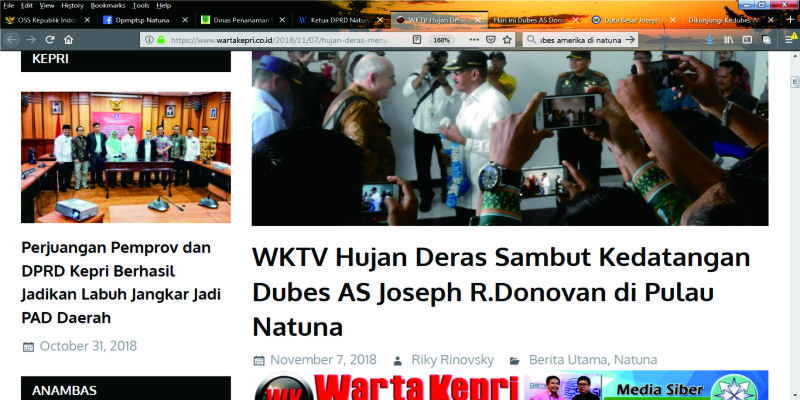Image resolution: width=800 pixels, height=400 pixels.
Task: Save the page to Pocket
Action: pos(492,40)
